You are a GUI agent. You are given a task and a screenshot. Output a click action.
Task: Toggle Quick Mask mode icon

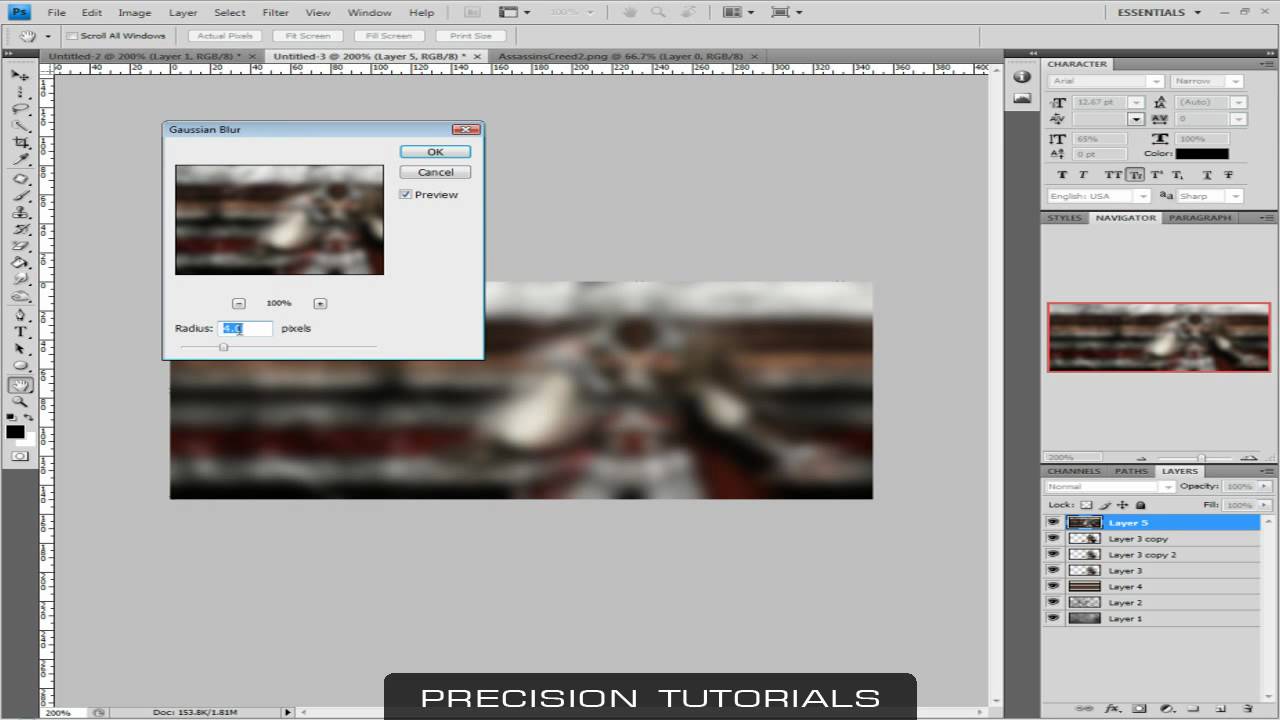[x=19, y=456]
